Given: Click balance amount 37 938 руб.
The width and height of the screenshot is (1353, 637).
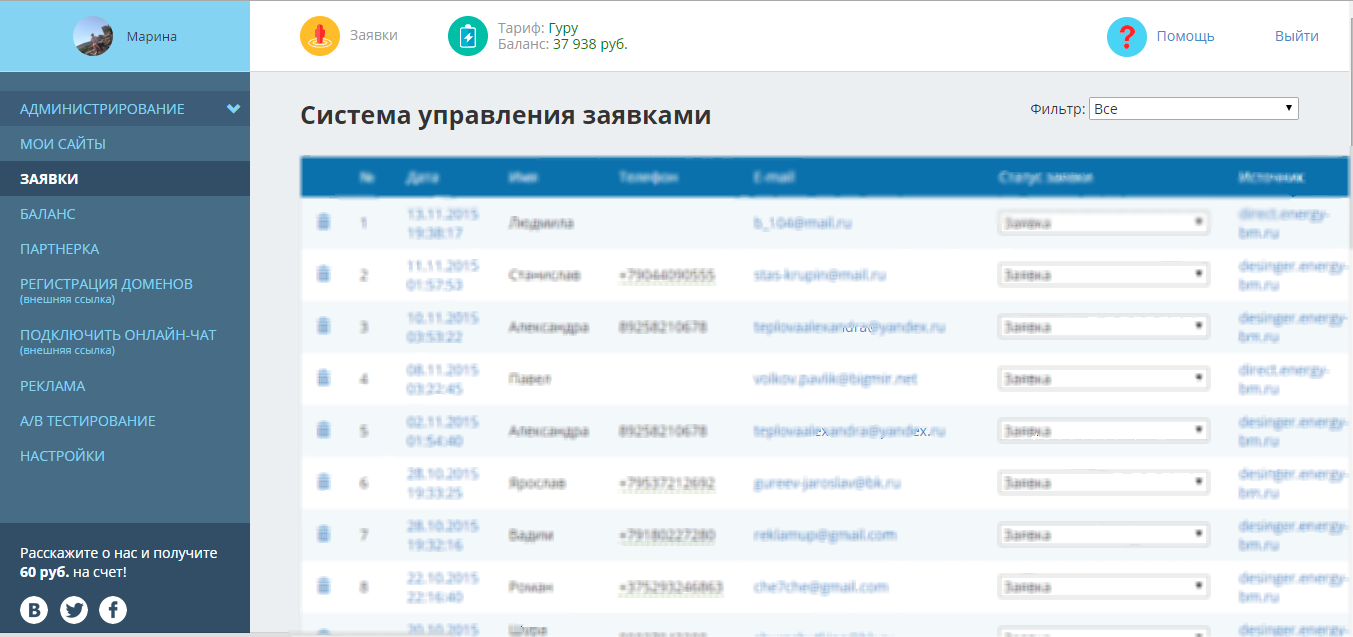Looking at the screenshot, I should pos(590,44).
